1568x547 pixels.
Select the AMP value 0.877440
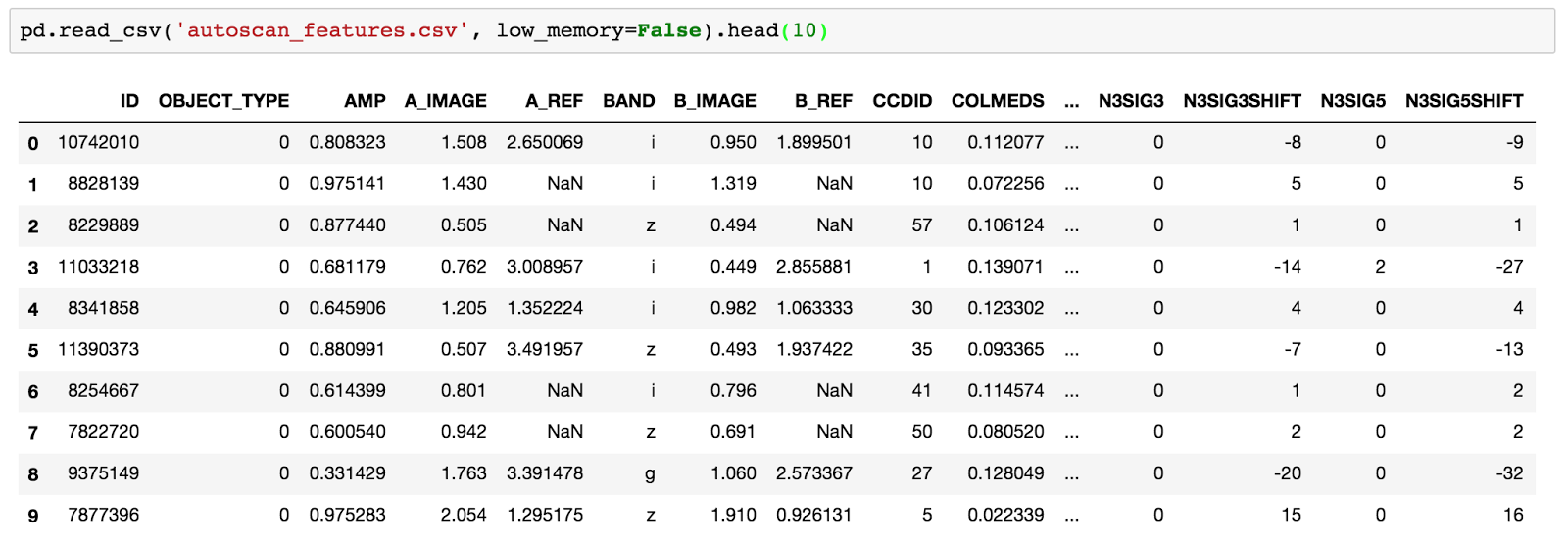(347, 224)
